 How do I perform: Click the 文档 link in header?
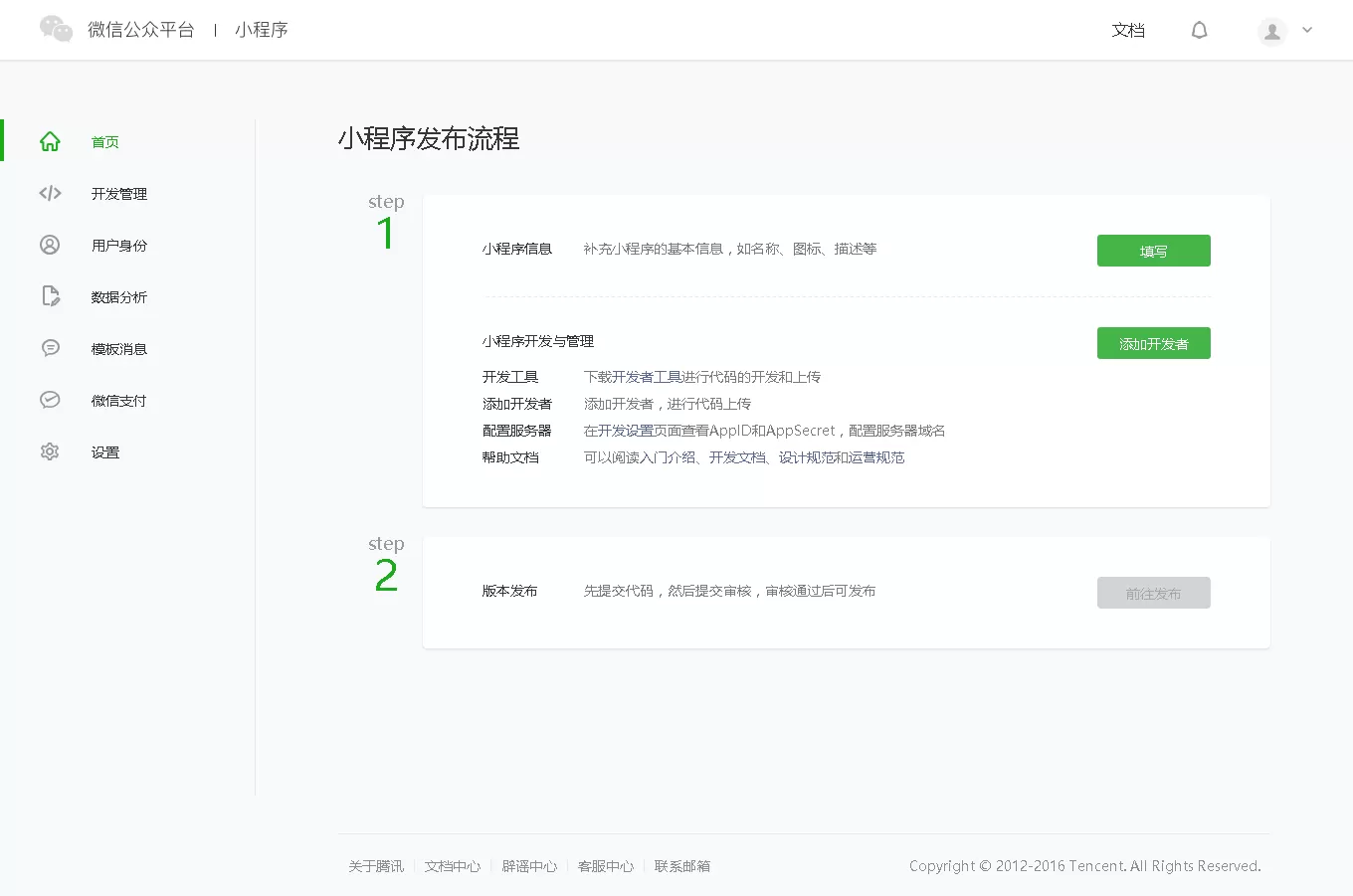[1128, 30]
